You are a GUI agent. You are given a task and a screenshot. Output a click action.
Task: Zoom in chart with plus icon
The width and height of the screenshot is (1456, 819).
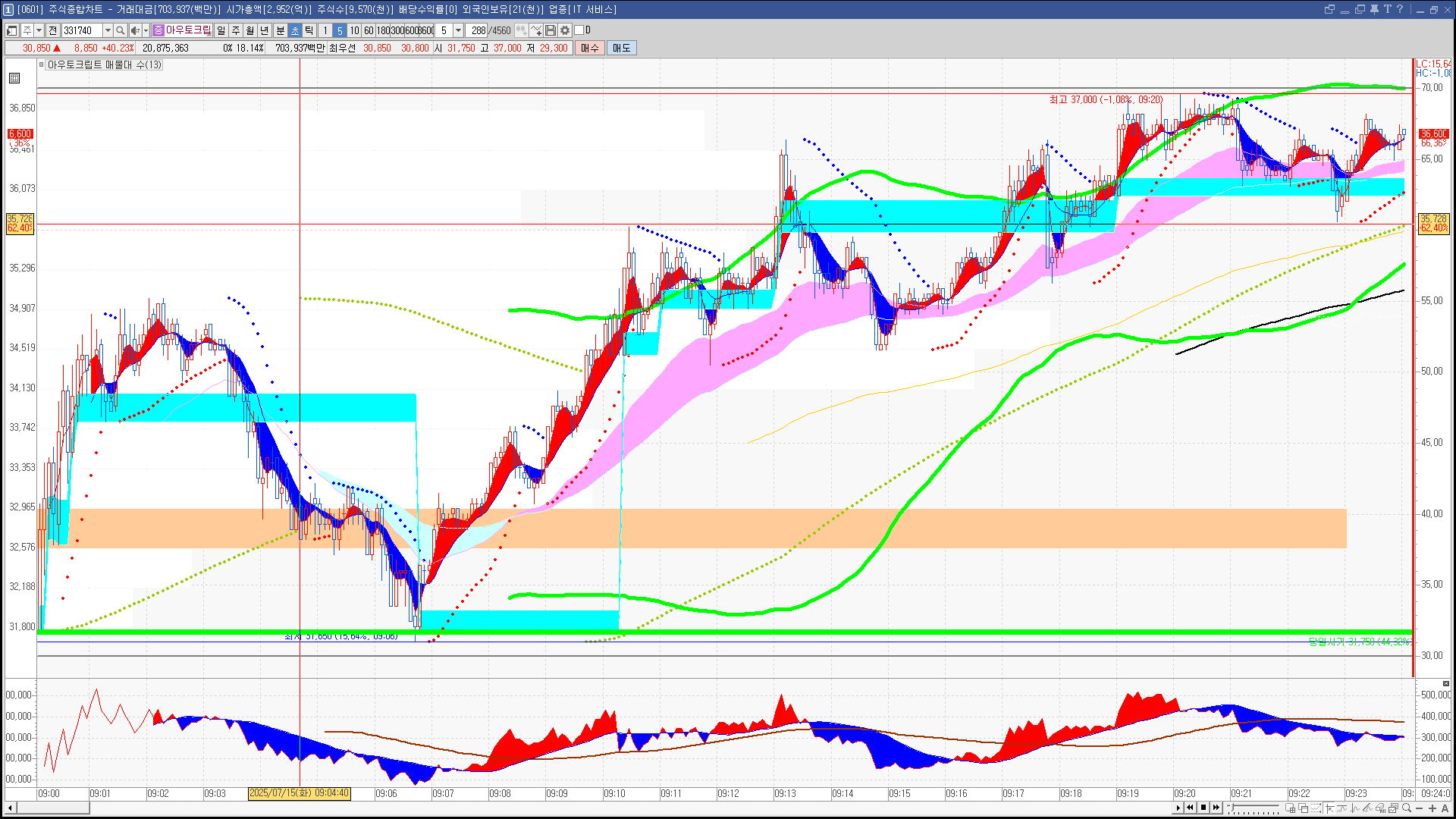(x=1432, y=808)
